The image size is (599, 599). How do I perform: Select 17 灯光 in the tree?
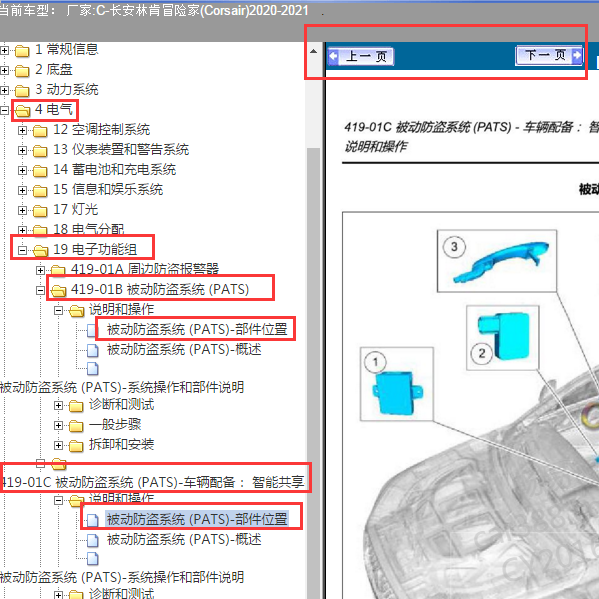(x=76, y=209)
